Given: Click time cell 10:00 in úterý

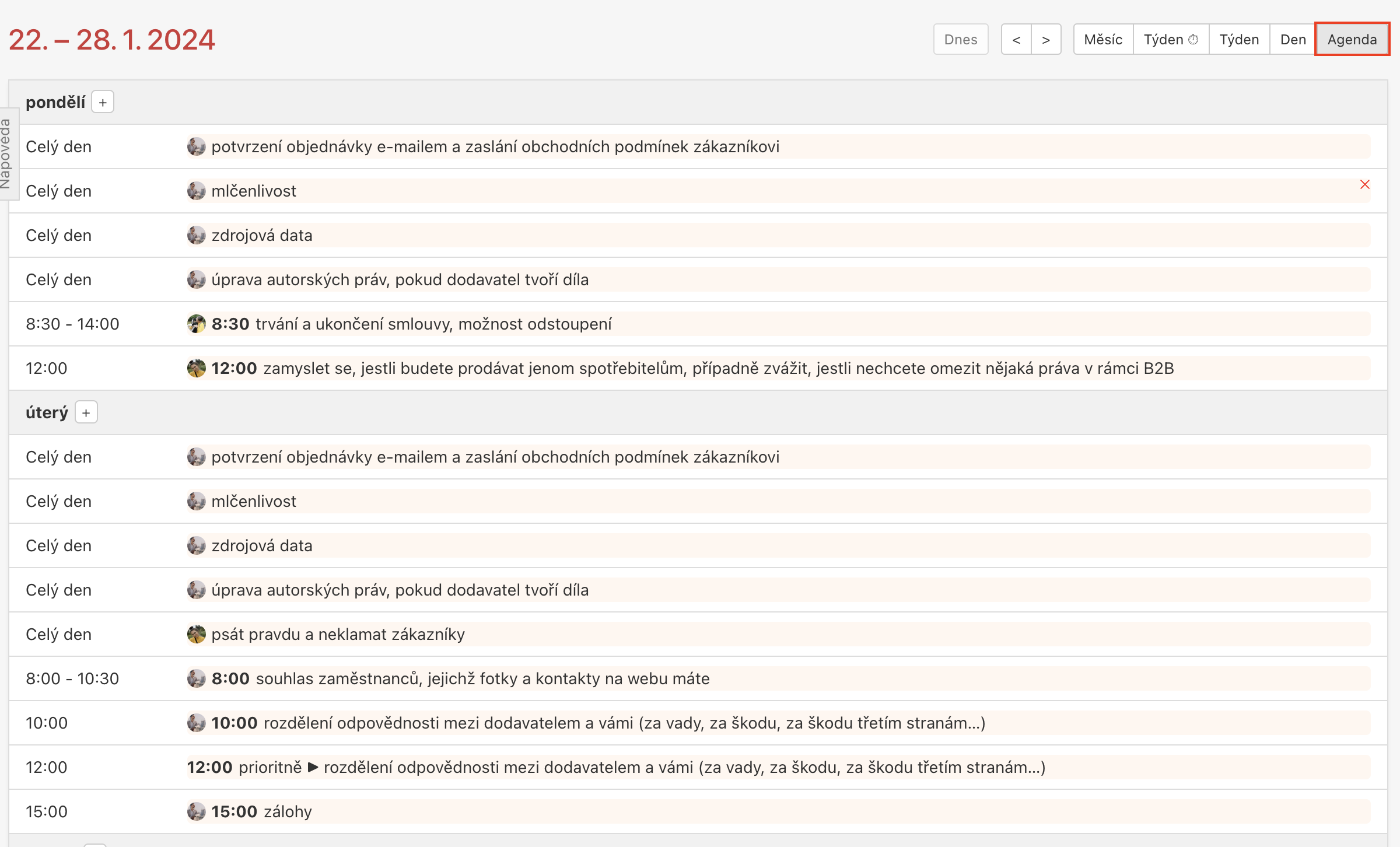Looking at the screenshot, I should click(47, 723).
